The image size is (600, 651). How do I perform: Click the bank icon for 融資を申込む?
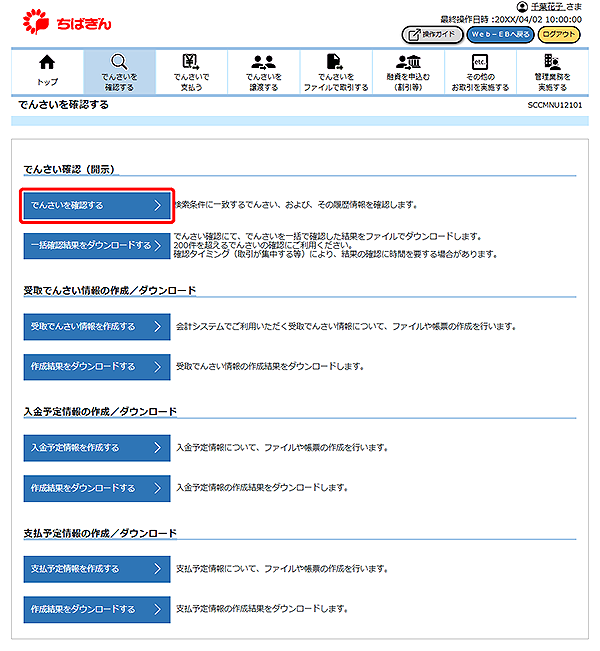point(408,62)
